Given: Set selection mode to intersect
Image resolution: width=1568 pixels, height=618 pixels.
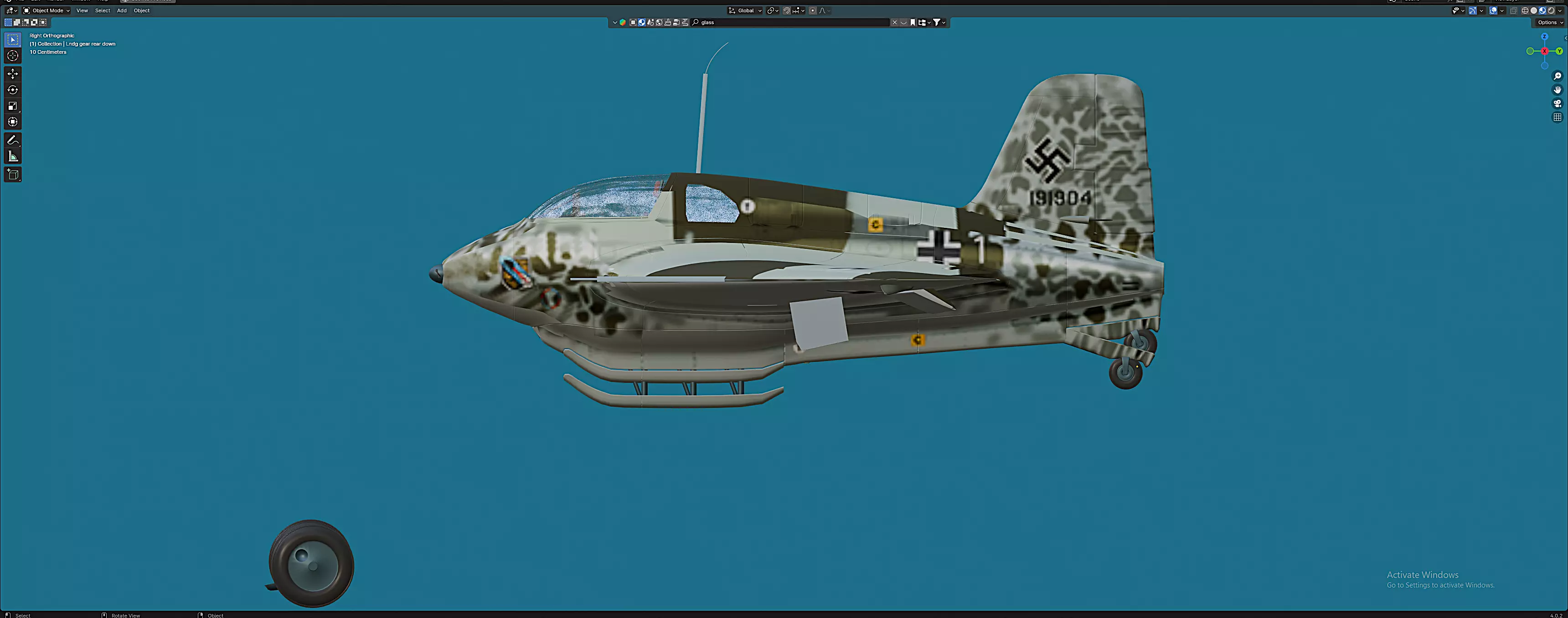Looking at the screenshot, I should click(x=42, y=22).
